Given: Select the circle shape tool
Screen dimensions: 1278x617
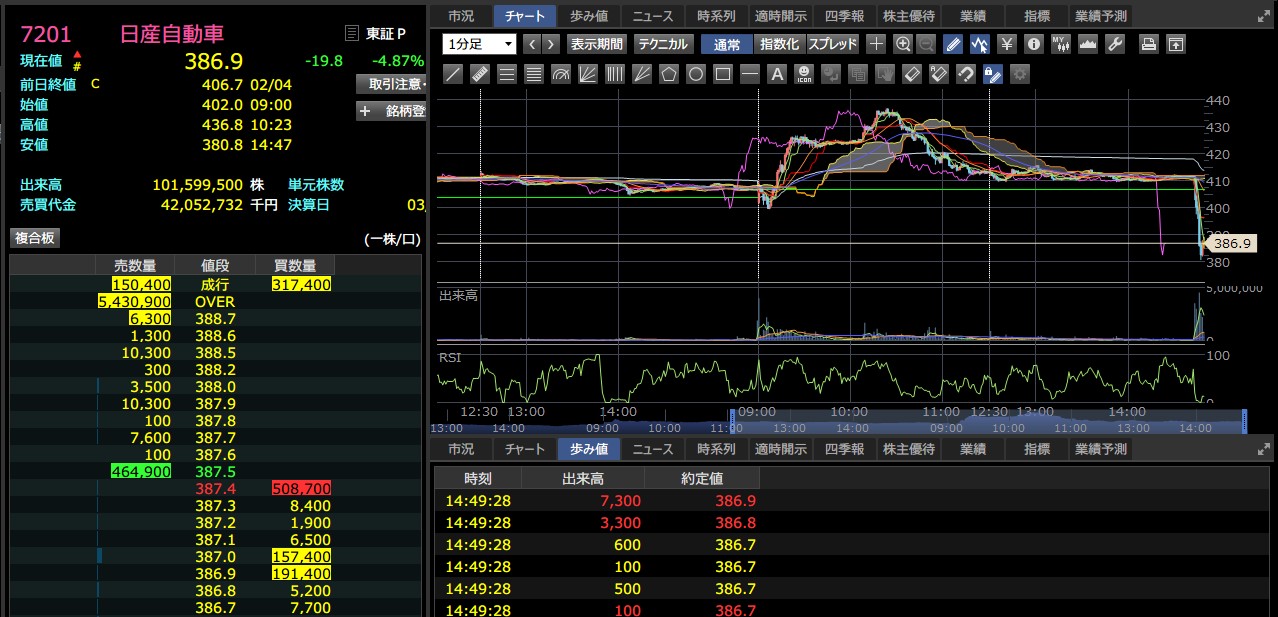Looking at the screenshot, I should (x=696, y=74).
